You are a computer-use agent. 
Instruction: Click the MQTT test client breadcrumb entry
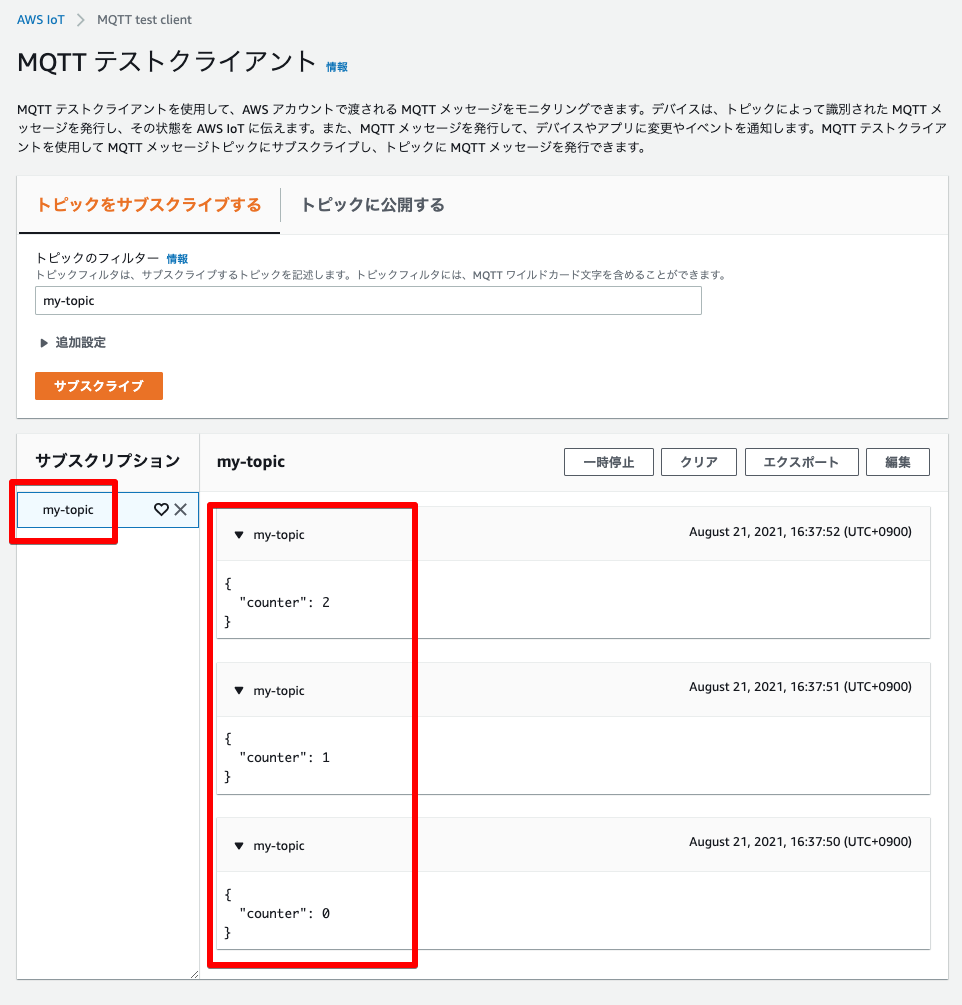coord(143,19)
